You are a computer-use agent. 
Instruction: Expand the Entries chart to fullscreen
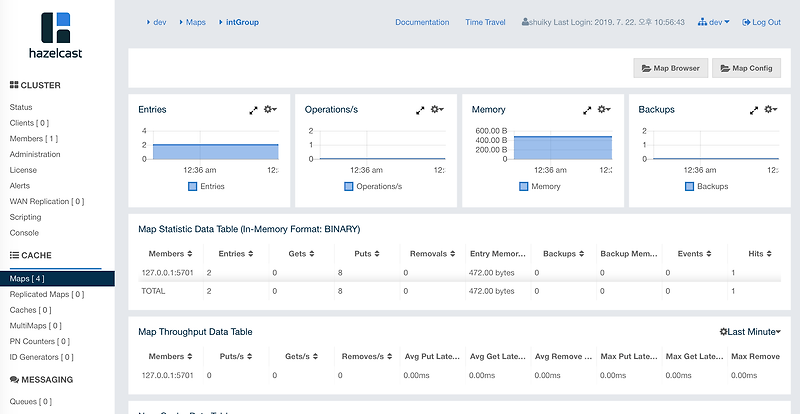pos(253,110)
